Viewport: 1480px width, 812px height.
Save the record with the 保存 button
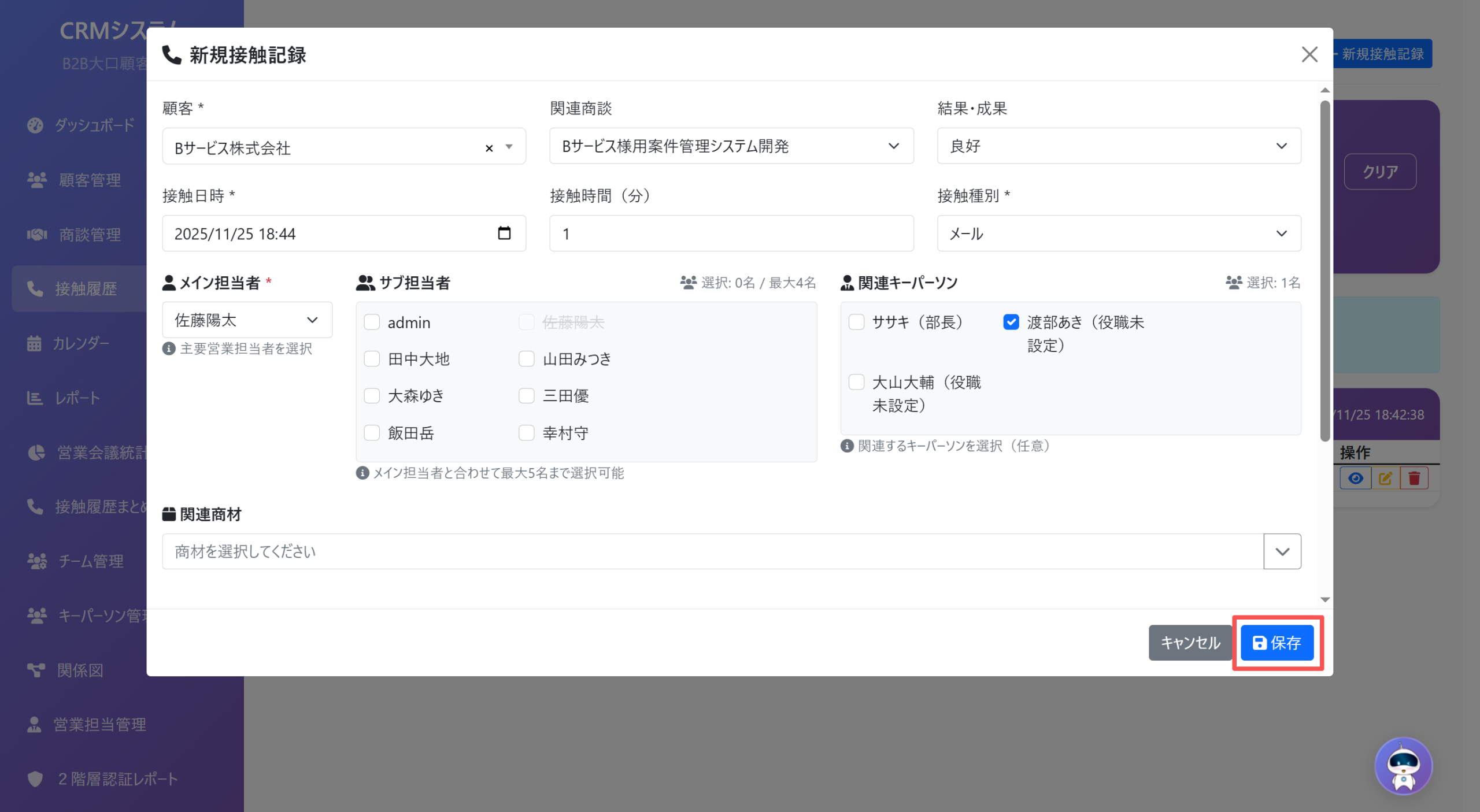[1277, 643]
